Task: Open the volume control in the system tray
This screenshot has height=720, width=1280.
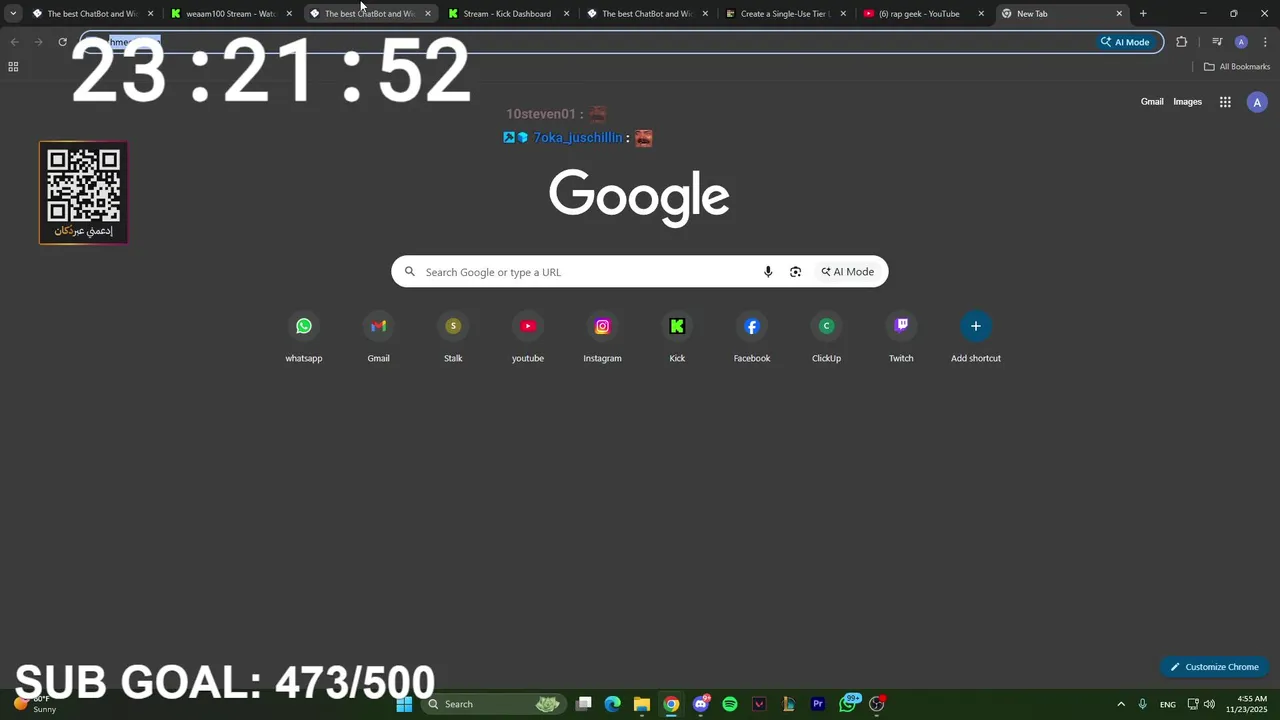Action: coord(1210,704)
